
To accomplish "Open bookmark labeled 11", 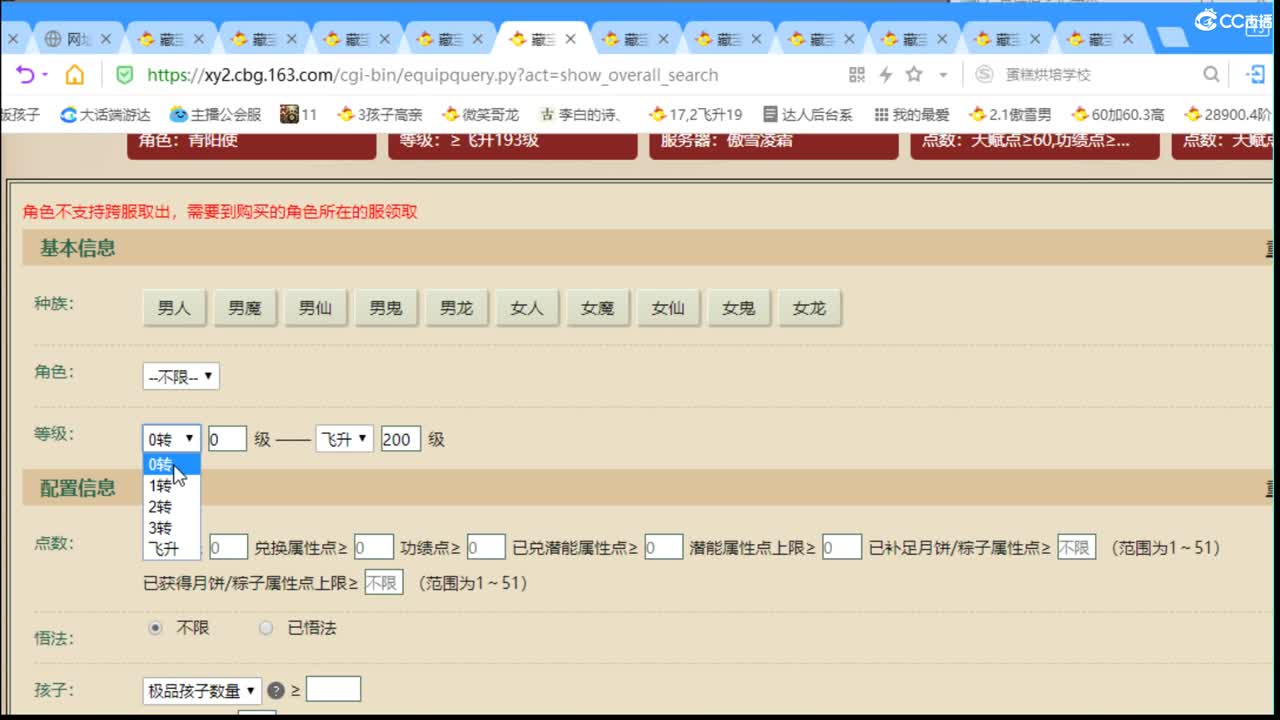I will (298, 114).
